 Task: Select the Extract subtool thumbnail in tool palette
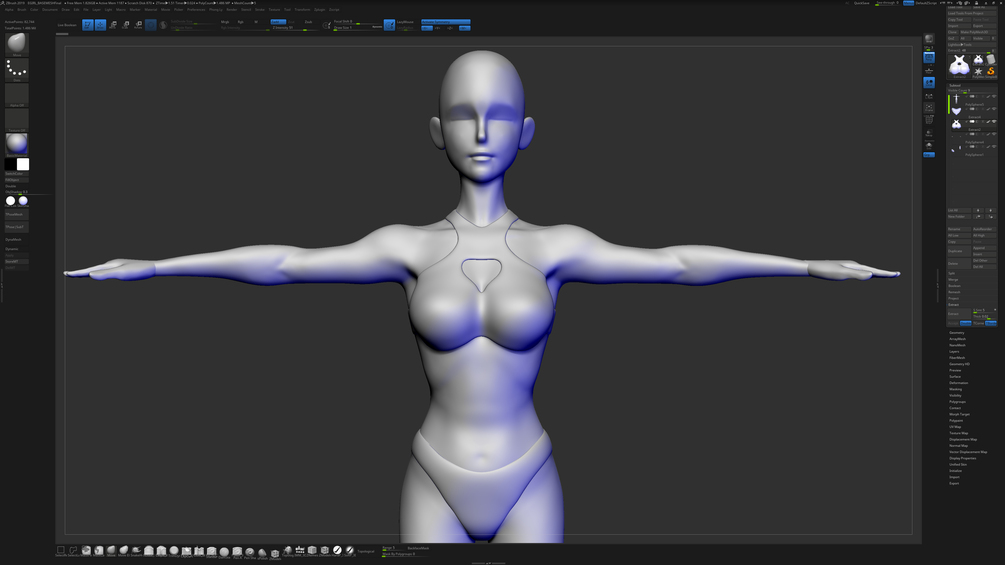tap(959, 65)
